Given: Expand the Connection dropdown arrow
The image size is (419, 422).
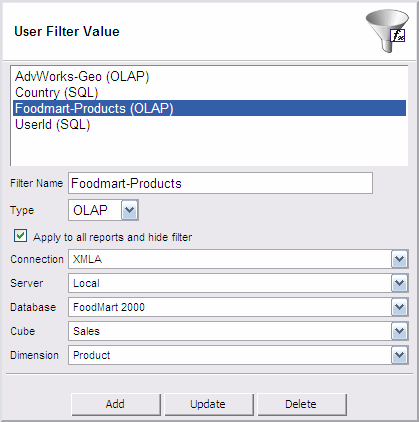Looking at the screenshot, I should click(399, 259).
